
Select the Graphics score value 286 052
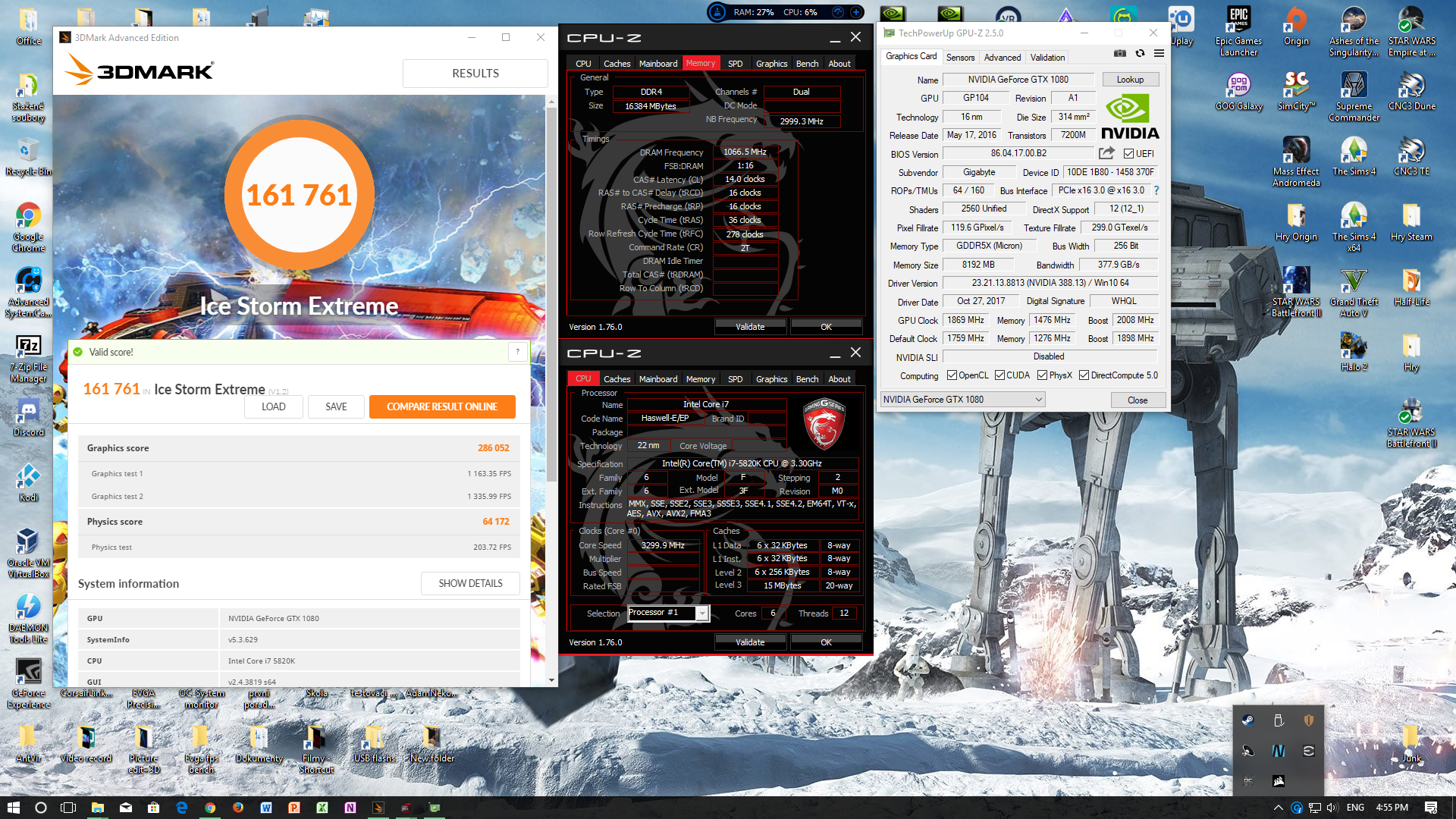[x=493, y=448]
